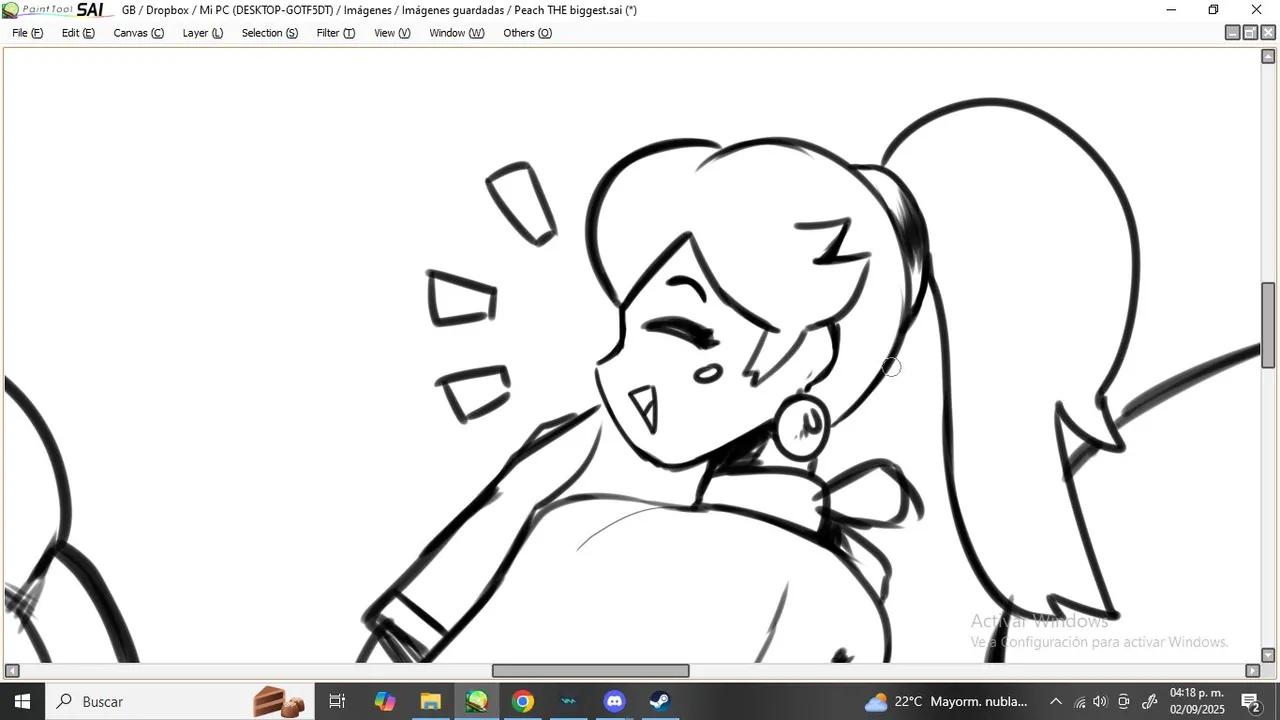Viewport: 1280px width, 720px height.
Task: Open File Explorer from taskbar
Action: tap(430, 701)
